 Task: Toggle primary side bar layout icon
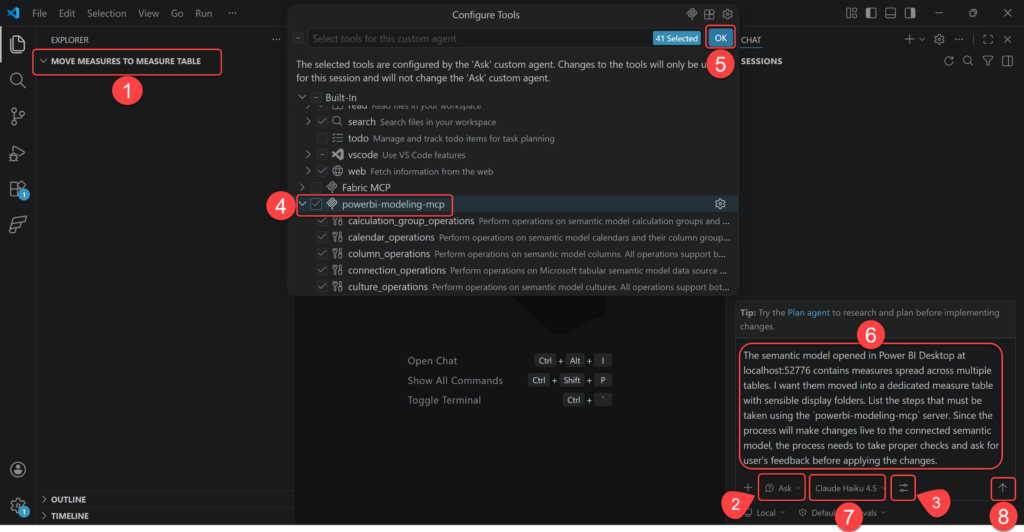point(871,13)
